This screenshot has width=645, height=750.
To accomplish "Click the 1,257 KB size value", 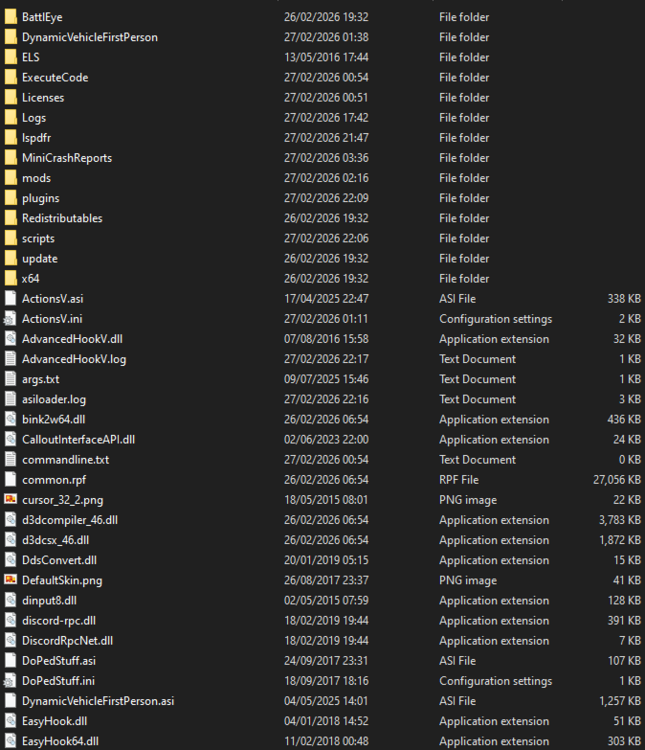I will 620,701.
